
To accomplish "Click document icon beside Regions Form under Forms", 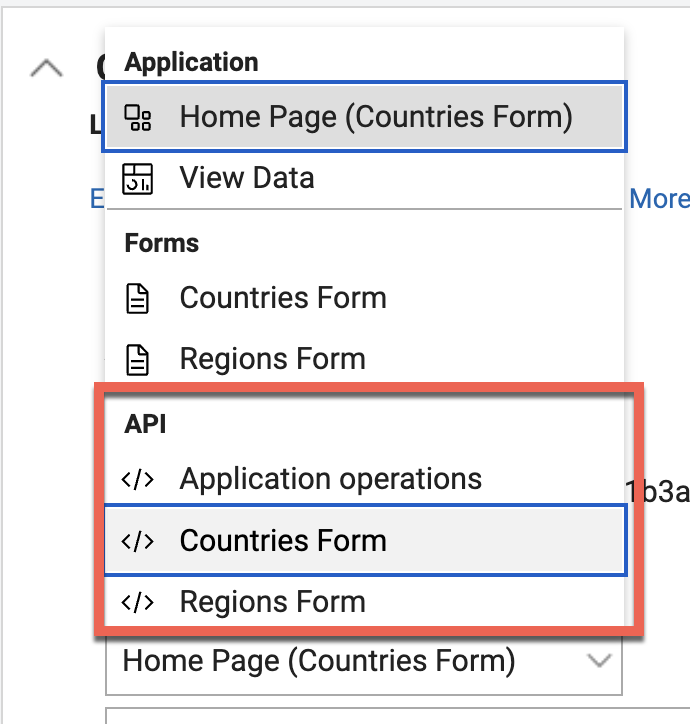I will point(137,359).
